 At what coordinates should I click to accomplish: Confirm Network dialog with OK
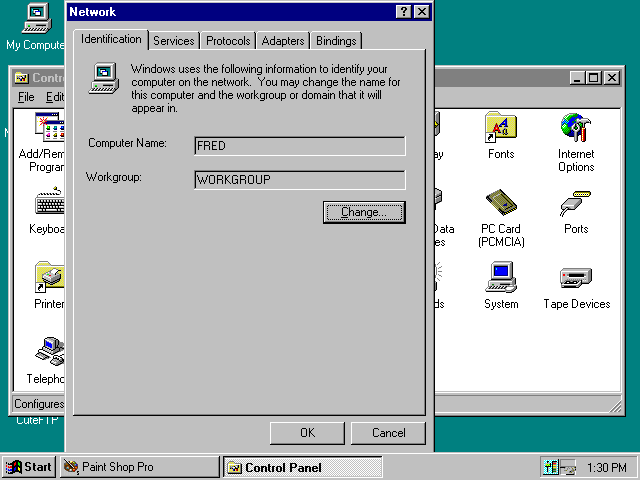tap(307, 433)
